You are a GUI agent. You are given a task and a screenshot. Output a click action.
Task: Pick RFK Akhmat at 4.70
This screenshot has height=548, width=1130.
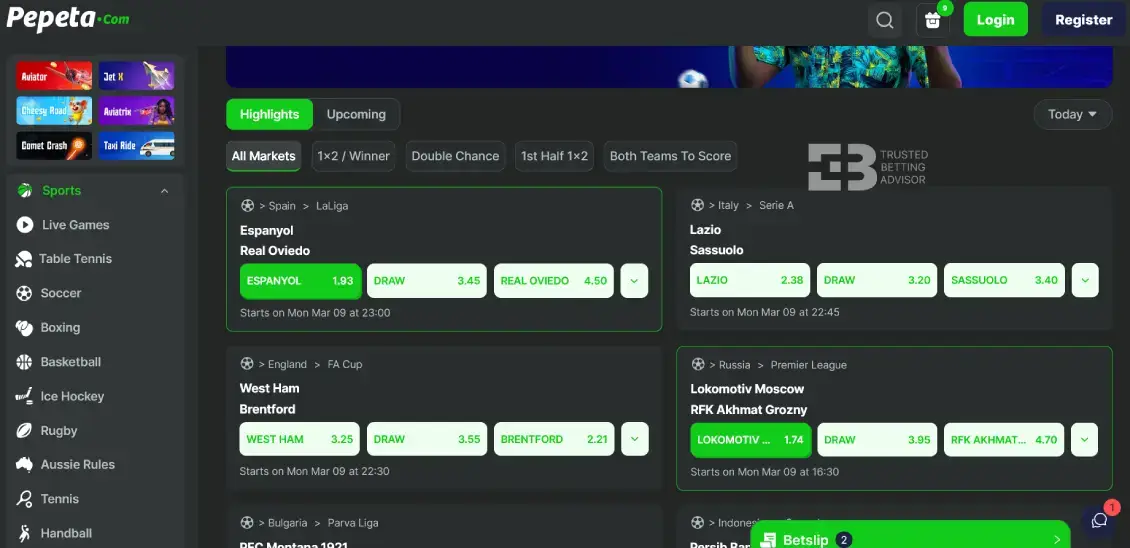[1004, 439]
